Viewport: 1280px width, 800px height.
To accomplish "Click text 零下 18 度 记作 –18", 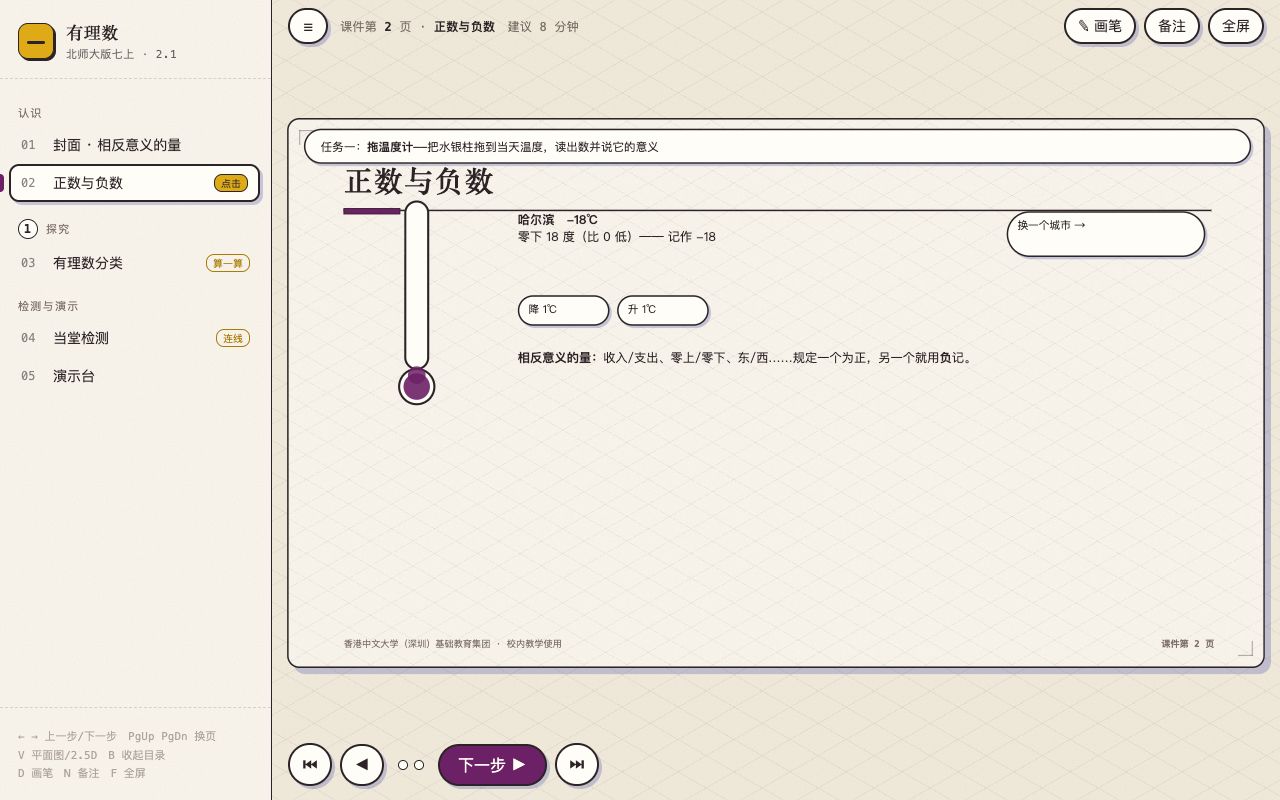I will point(617,237).
